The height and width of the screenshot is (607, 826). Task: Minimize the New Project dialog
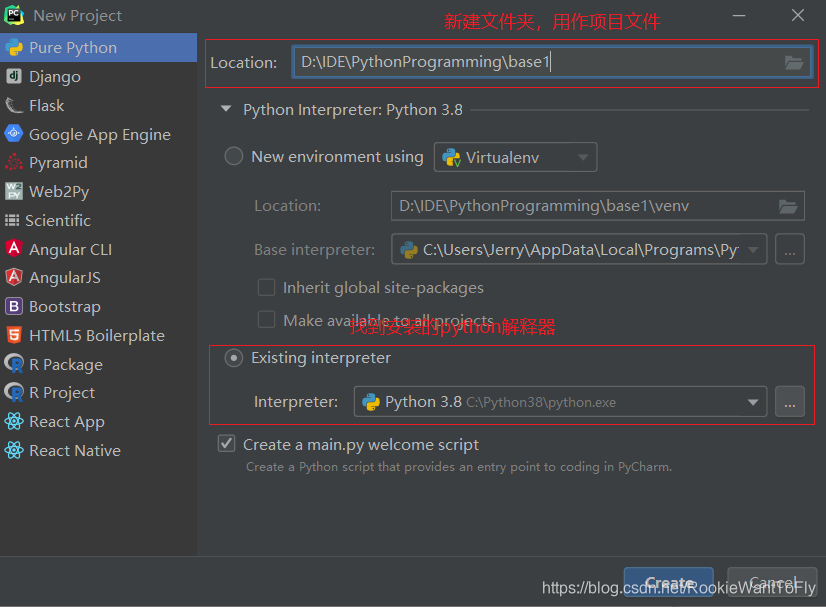(739, 15)
